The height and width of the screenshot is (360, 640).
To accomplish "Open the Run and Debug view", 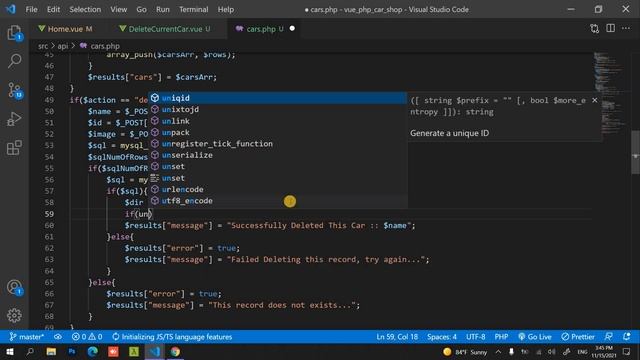I will pos(14,119).
